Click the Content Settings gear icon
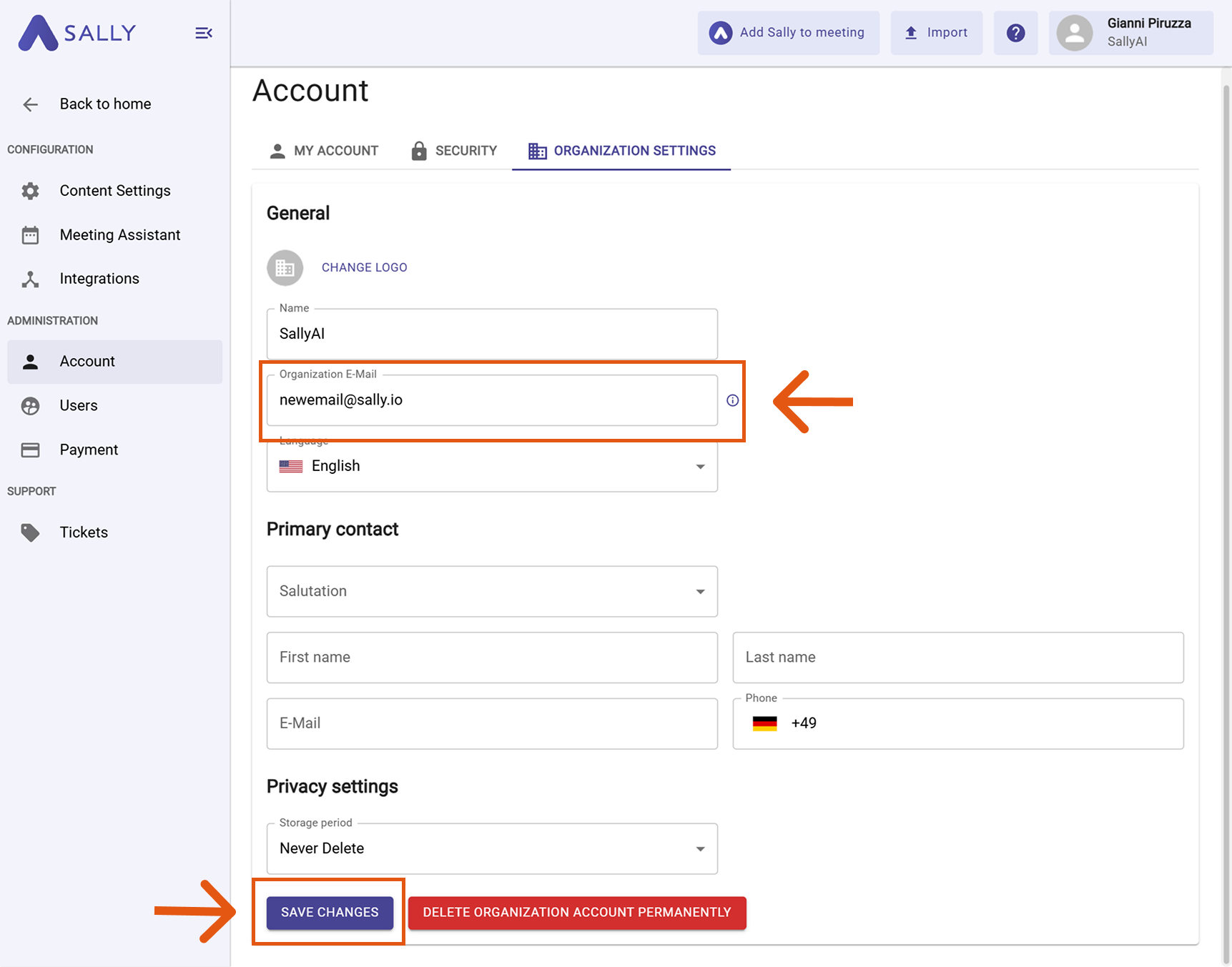1232x967 pixels. [30, 191]
